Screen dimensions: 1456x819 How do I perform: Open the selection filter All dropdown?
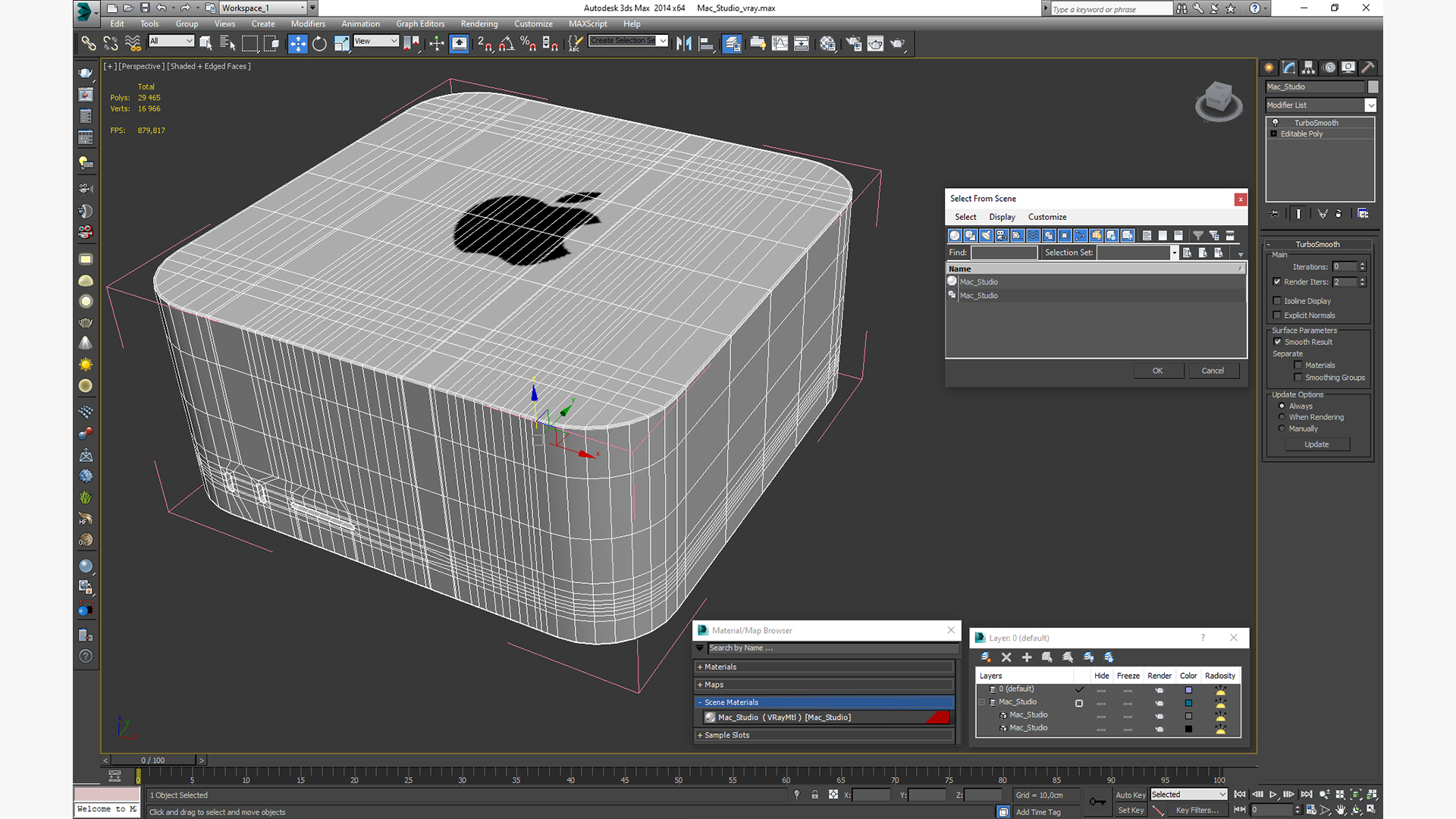coord(171,41)
